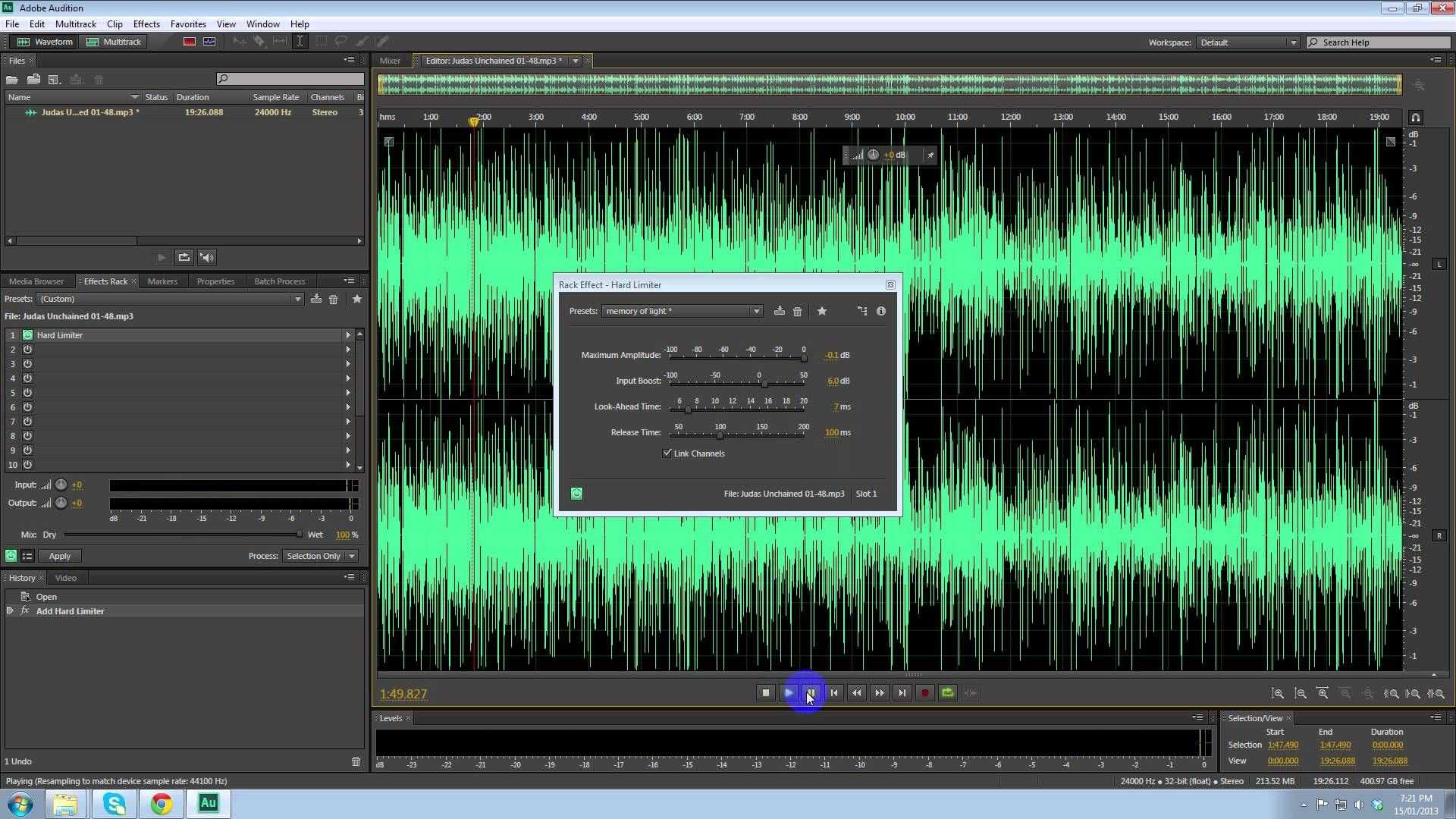The image size is (1456, 819).
Task: Stop playback with the Stop button
Action: click(766, 692)
